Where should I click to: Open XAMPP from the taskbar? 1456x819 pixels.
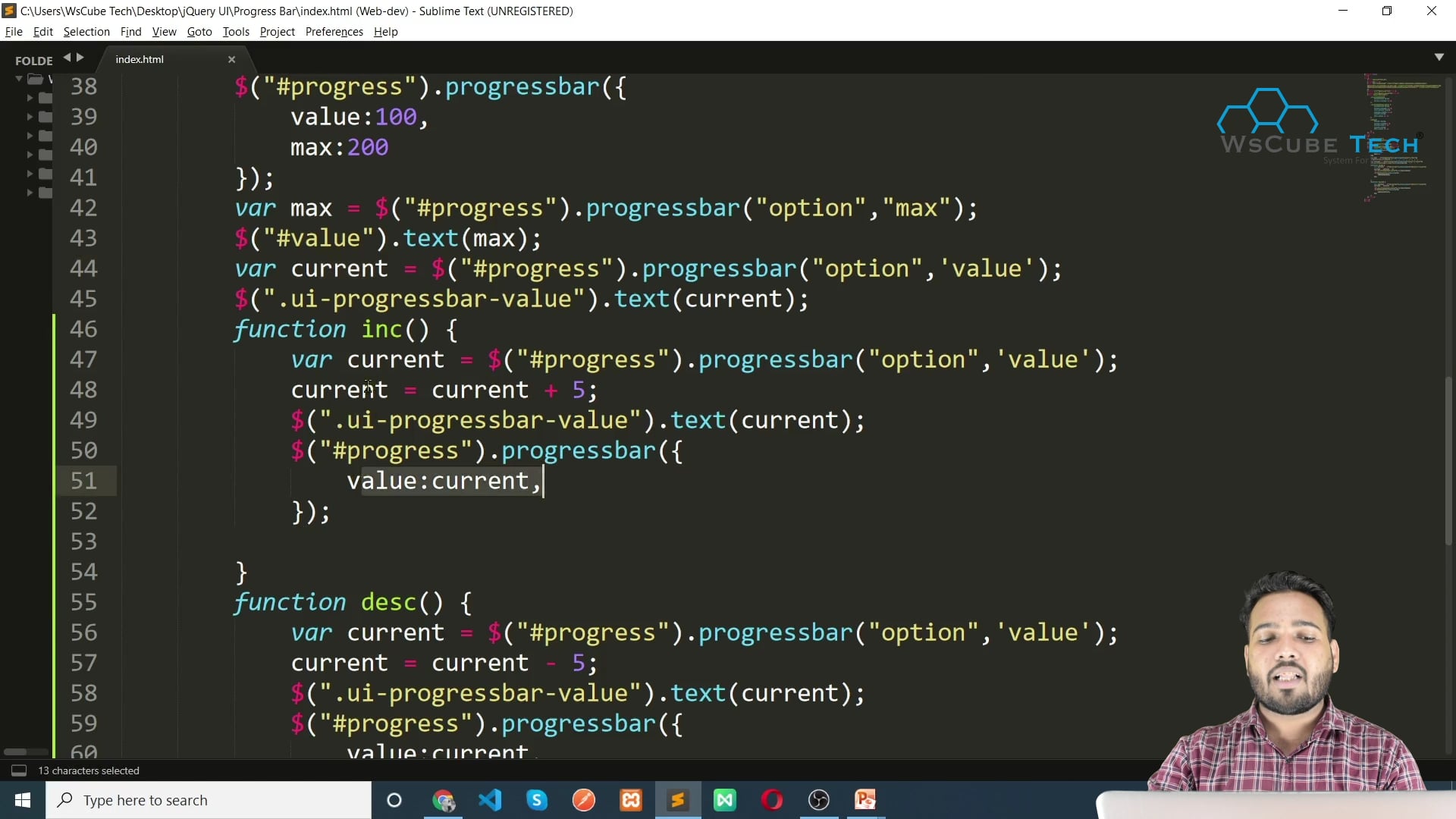631,800
